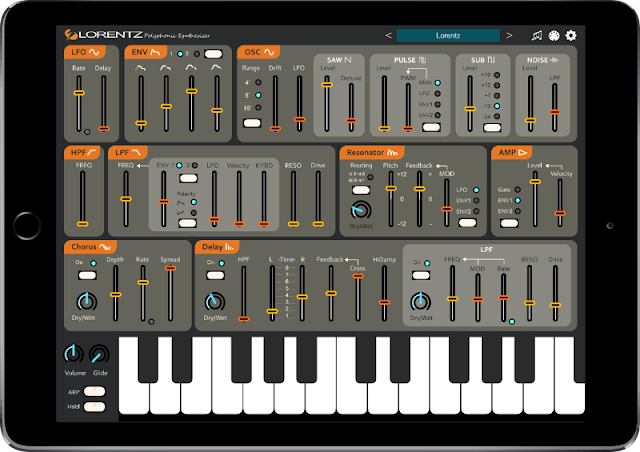Image resolution: width=640 pixels, height=452 pixels.
Task: Click the NOISE LPF slider handle
Action: coord(554,112)
